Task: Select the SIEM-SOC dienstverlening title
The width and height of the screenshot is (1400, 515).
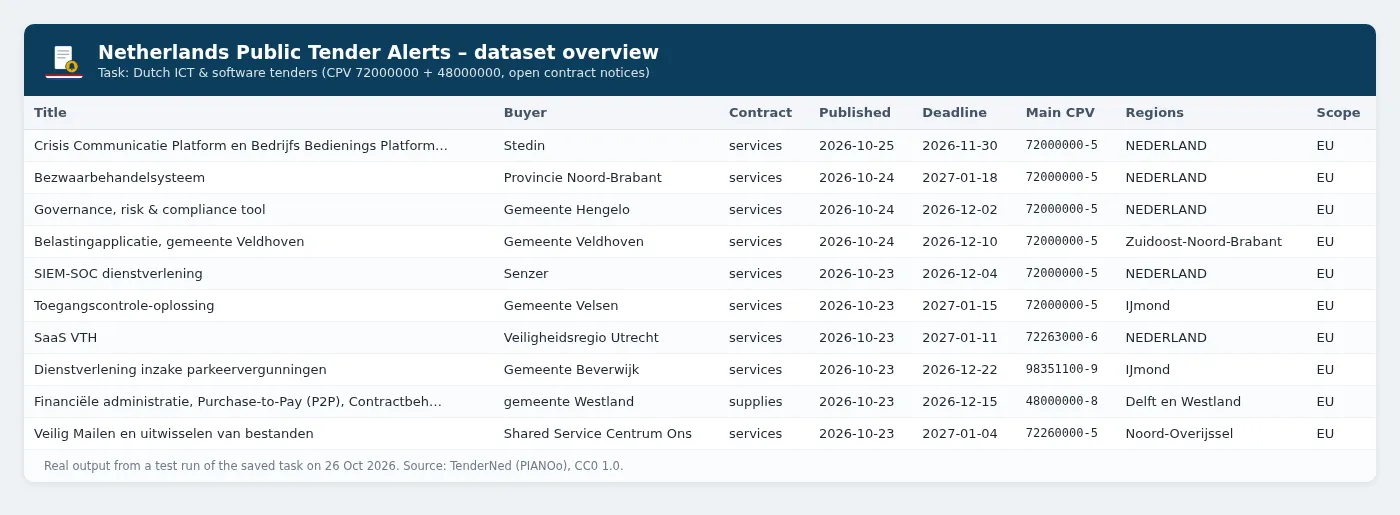Action: pos(118,274)
